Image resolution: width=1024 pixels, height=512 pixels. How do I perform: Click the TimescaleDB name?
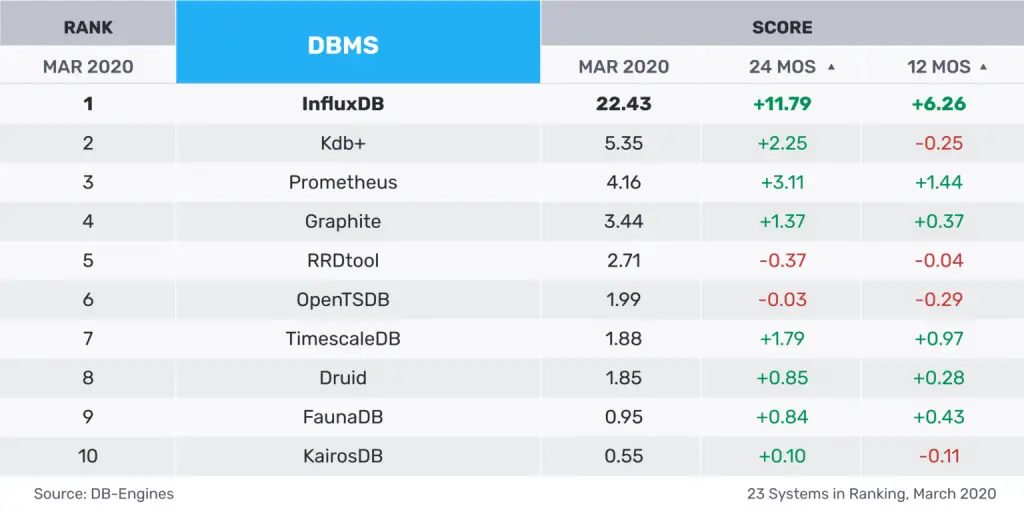[343, 338]
